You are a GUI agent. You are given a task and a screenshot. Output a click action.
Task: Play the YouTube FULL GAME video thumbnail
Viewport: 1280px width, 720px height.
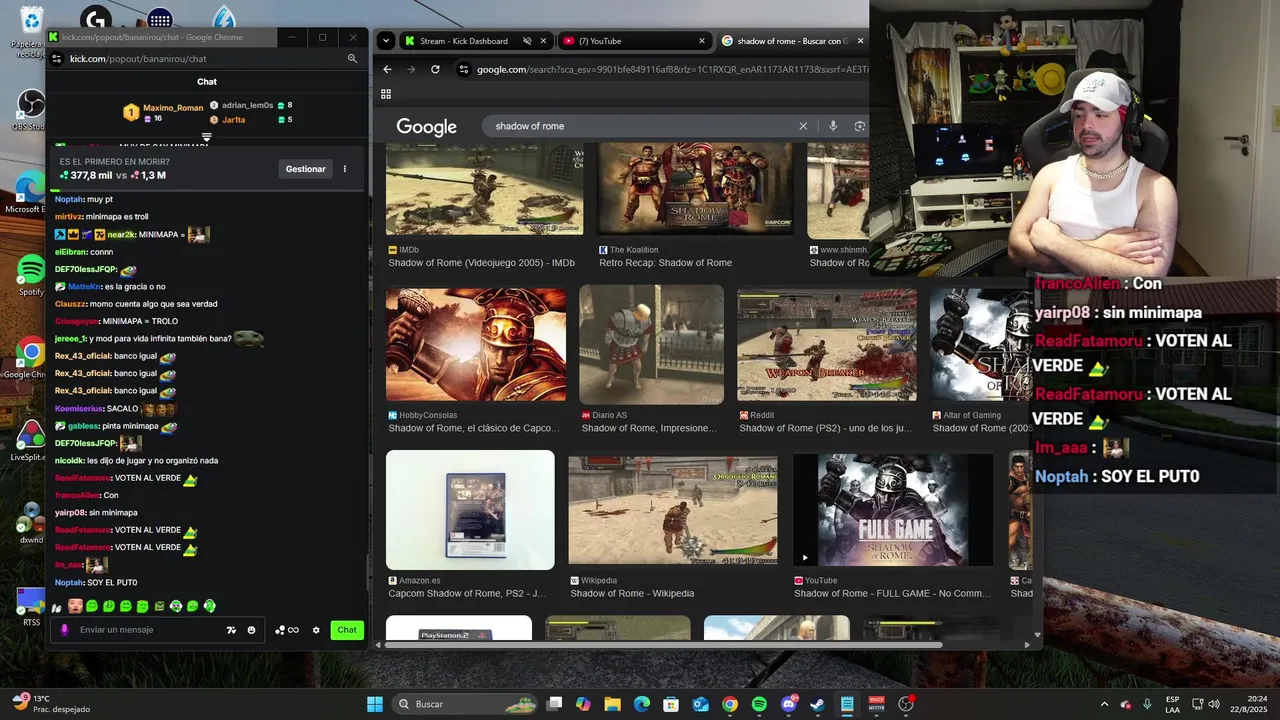point(893,510)
